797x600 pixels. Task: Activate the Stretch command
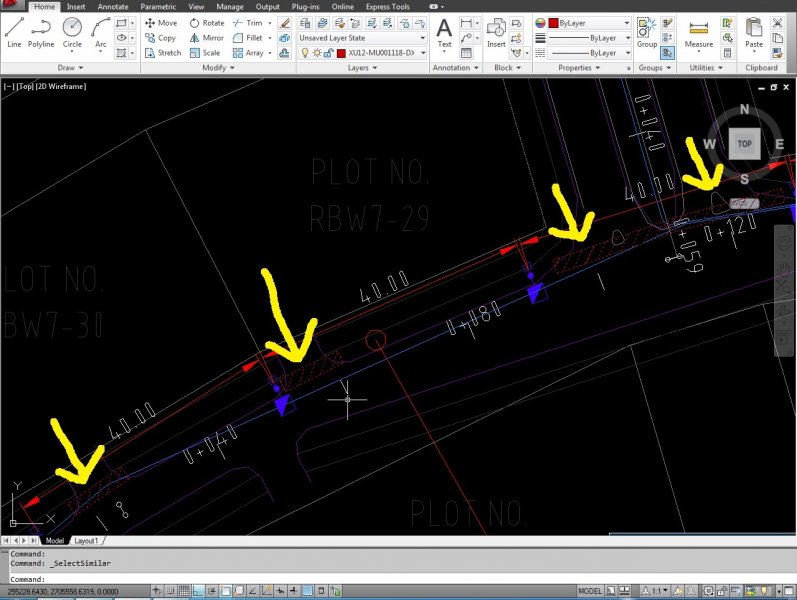pyautogui.click(x=163, y=53)
